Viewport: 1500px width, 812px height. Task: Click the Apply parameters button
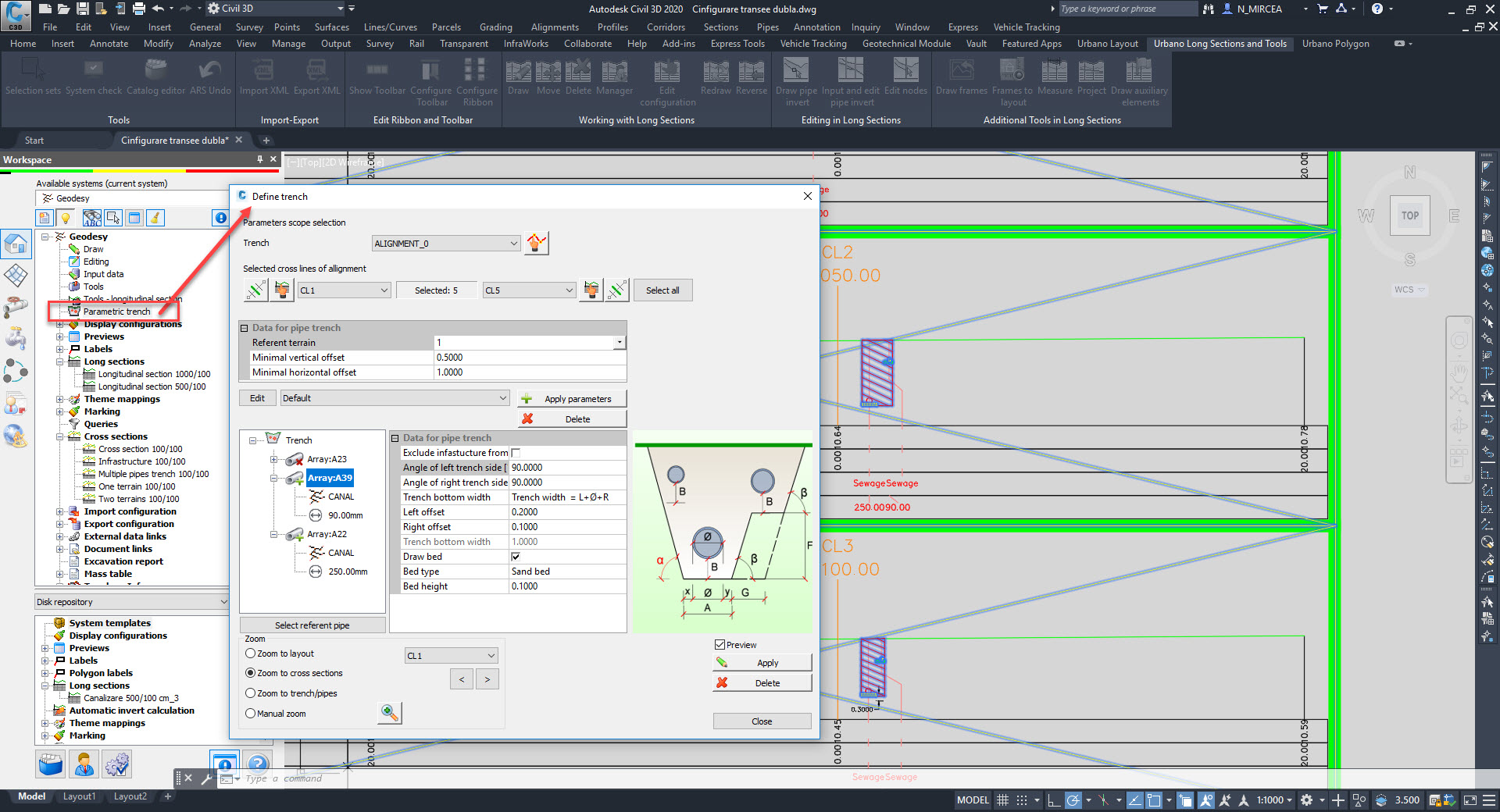point(572,399)
